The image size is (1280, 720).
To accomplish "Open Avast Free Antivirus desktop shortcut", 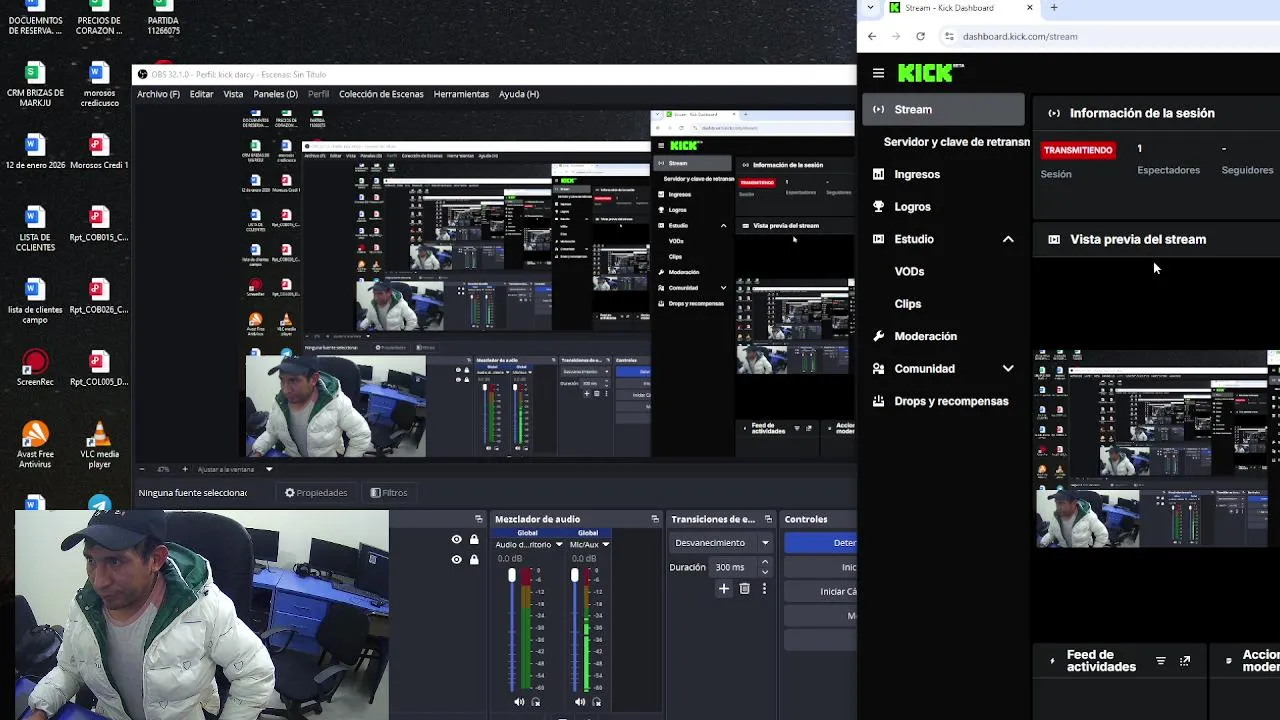I will pyautogui.click(x=35, y=444).
